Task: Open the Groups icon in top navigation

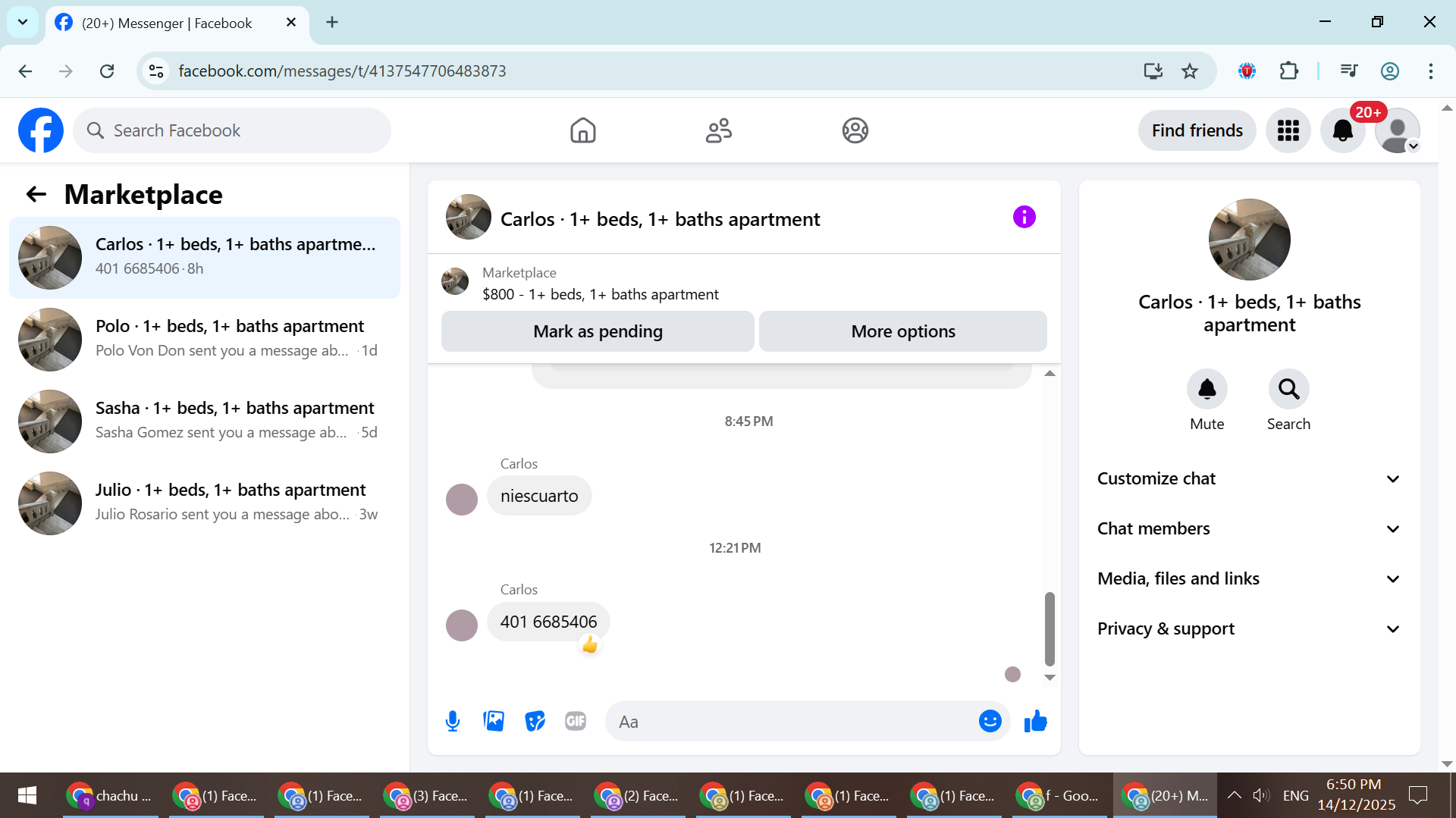Action: coord(855,130)
